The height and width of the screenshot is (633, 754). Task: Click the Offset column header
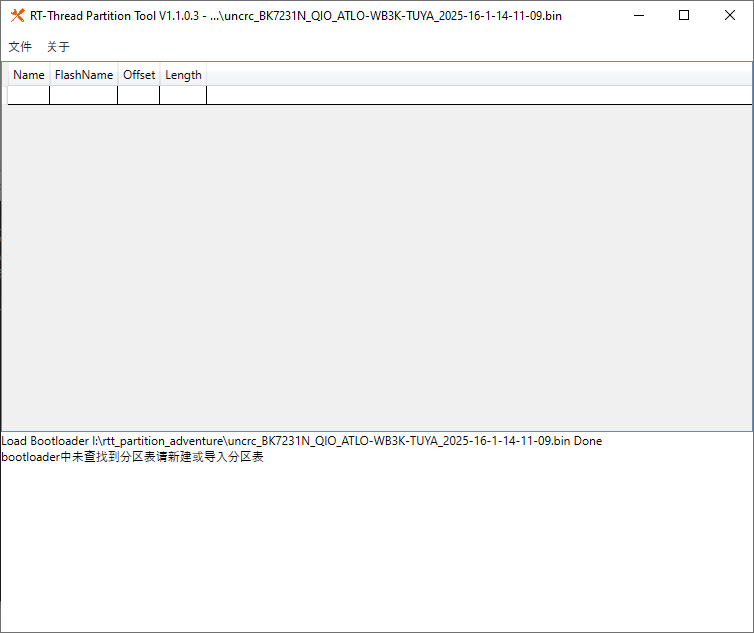(x=139, y=75)
